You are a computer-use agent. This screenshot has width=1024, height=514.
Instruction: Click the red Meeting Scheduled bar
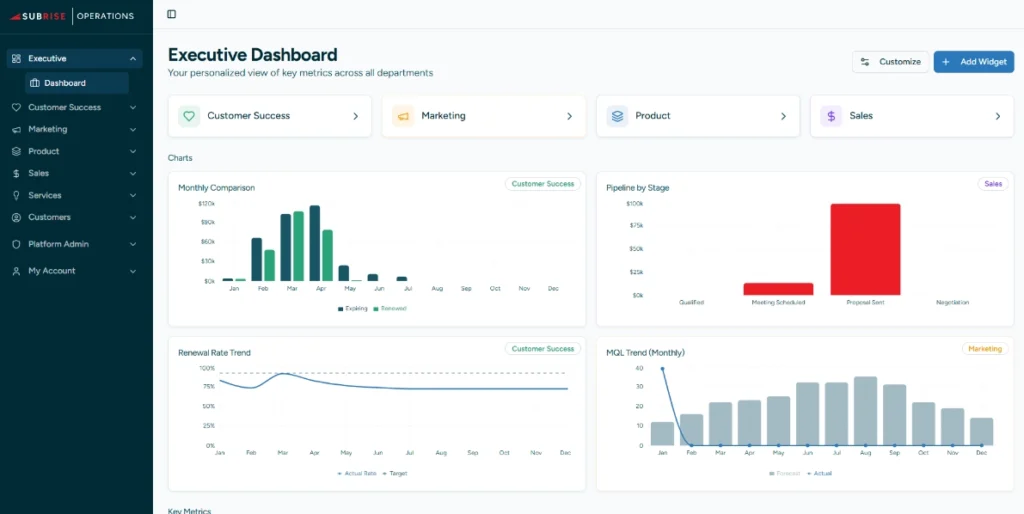778,289
